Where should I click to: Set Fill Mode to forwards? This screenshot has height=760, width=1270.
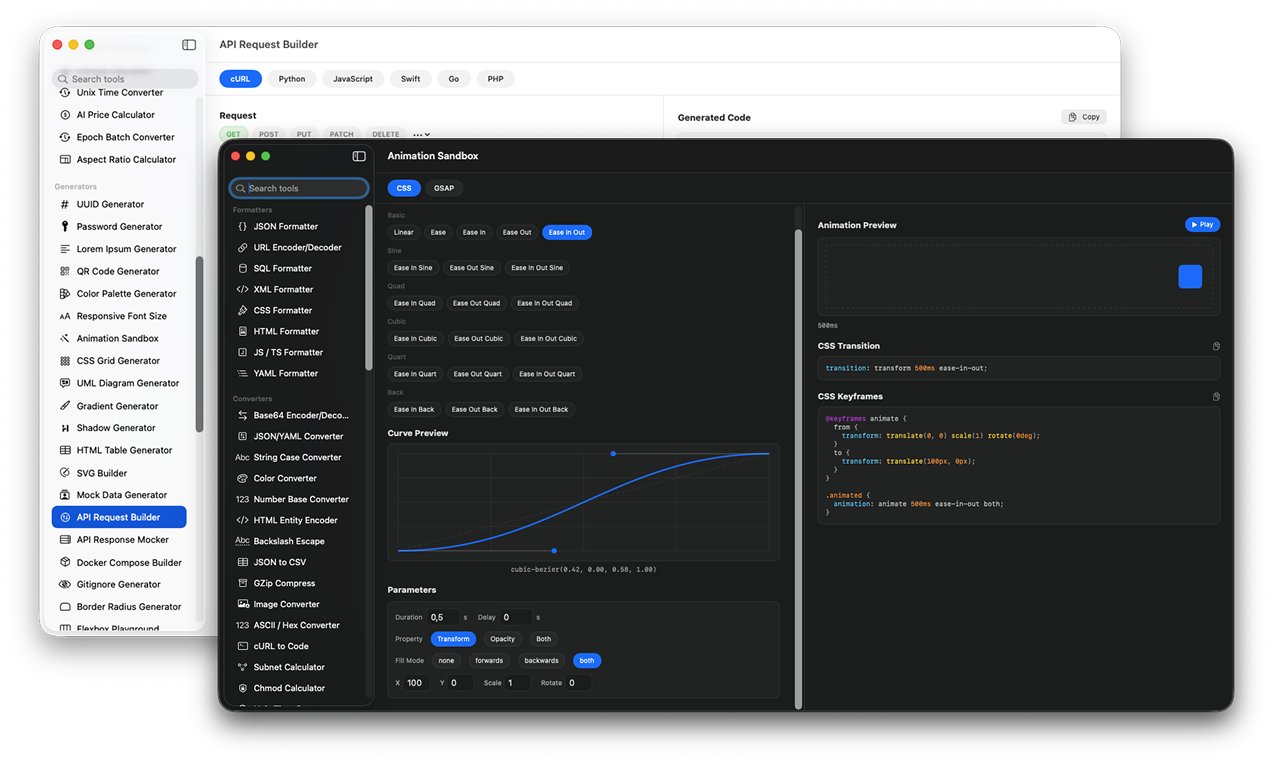click(x=489, y=660)
